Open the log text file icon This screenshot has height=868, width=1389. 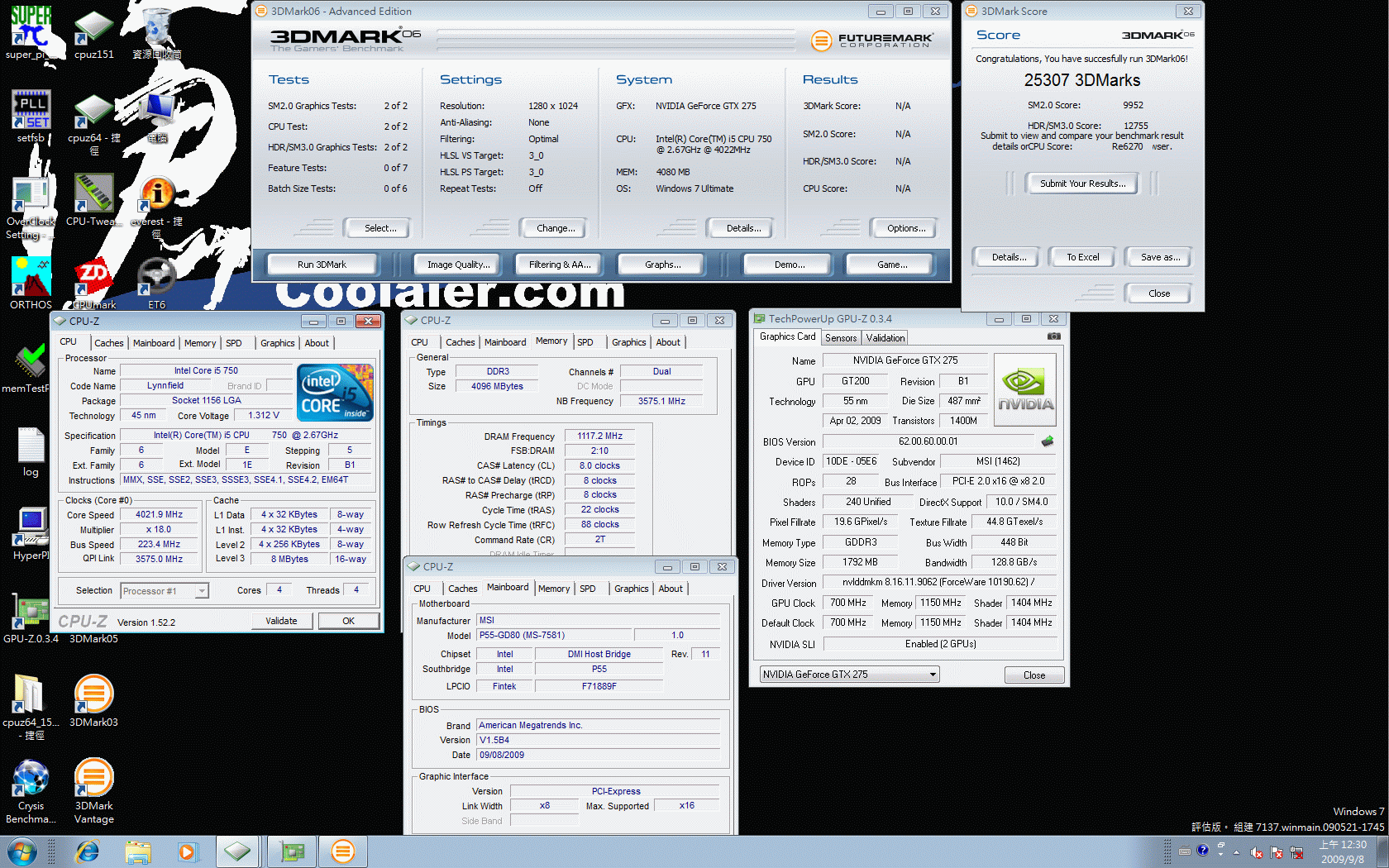pyautogui.click(x=31, y=451)
